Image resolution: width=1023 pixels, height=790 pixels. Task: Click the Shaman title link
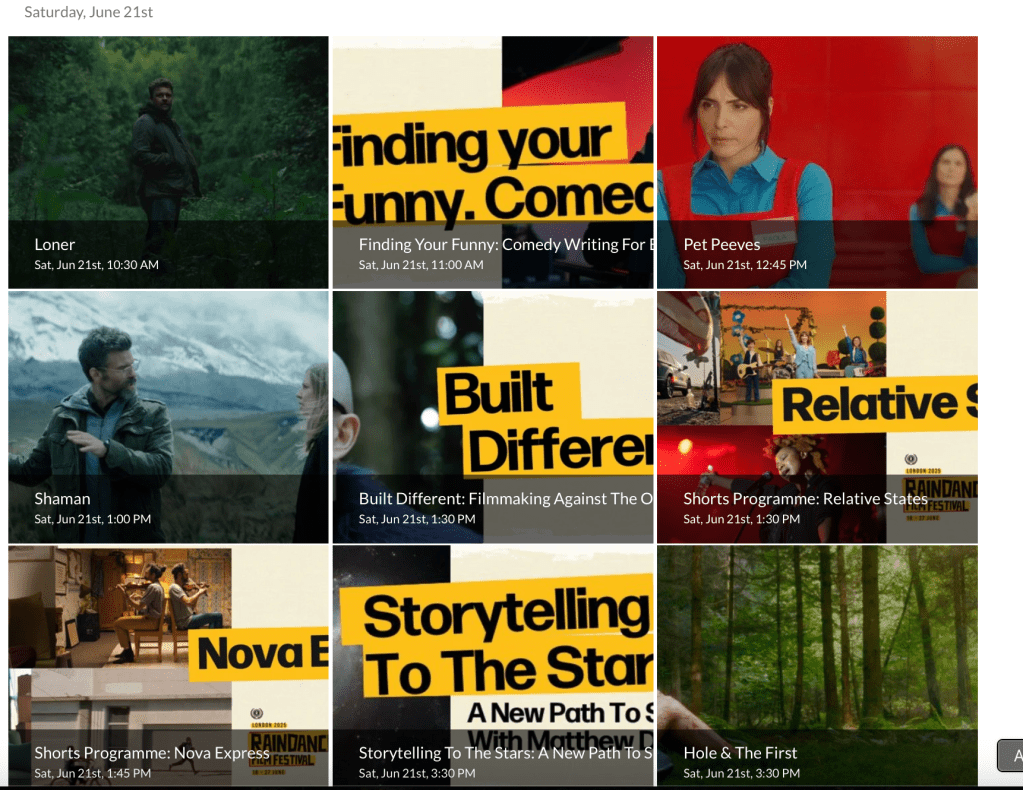tap(62, 499)
